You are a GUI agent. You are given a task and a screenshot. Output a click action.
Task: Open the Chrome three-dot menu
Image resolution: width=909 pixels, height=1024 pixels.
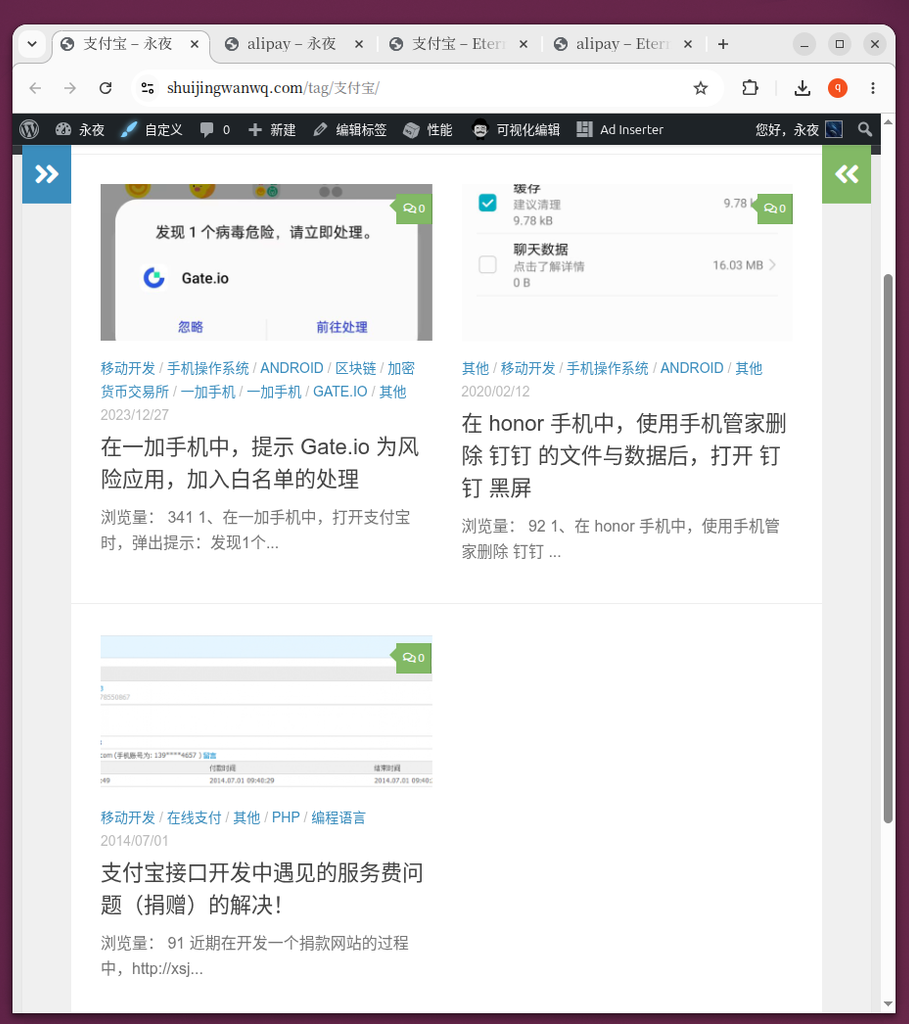[x=873, y=88]
